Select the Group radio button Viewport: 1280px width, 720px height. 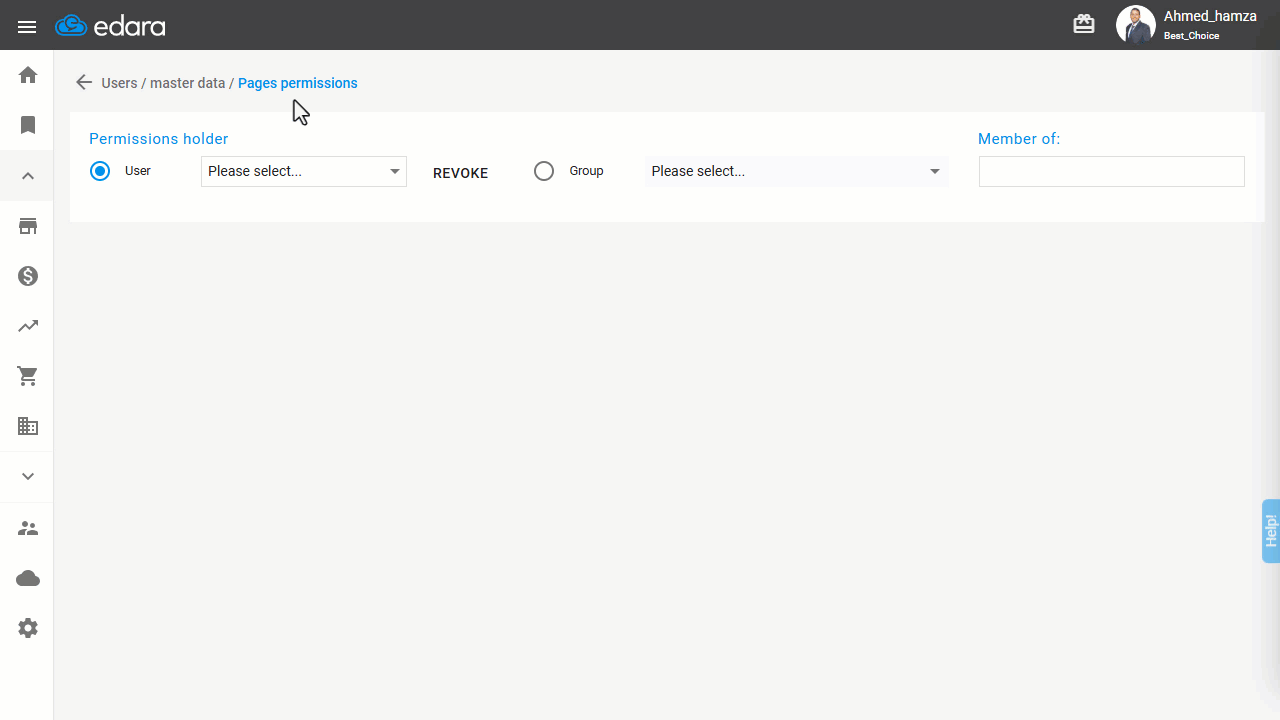544,171
